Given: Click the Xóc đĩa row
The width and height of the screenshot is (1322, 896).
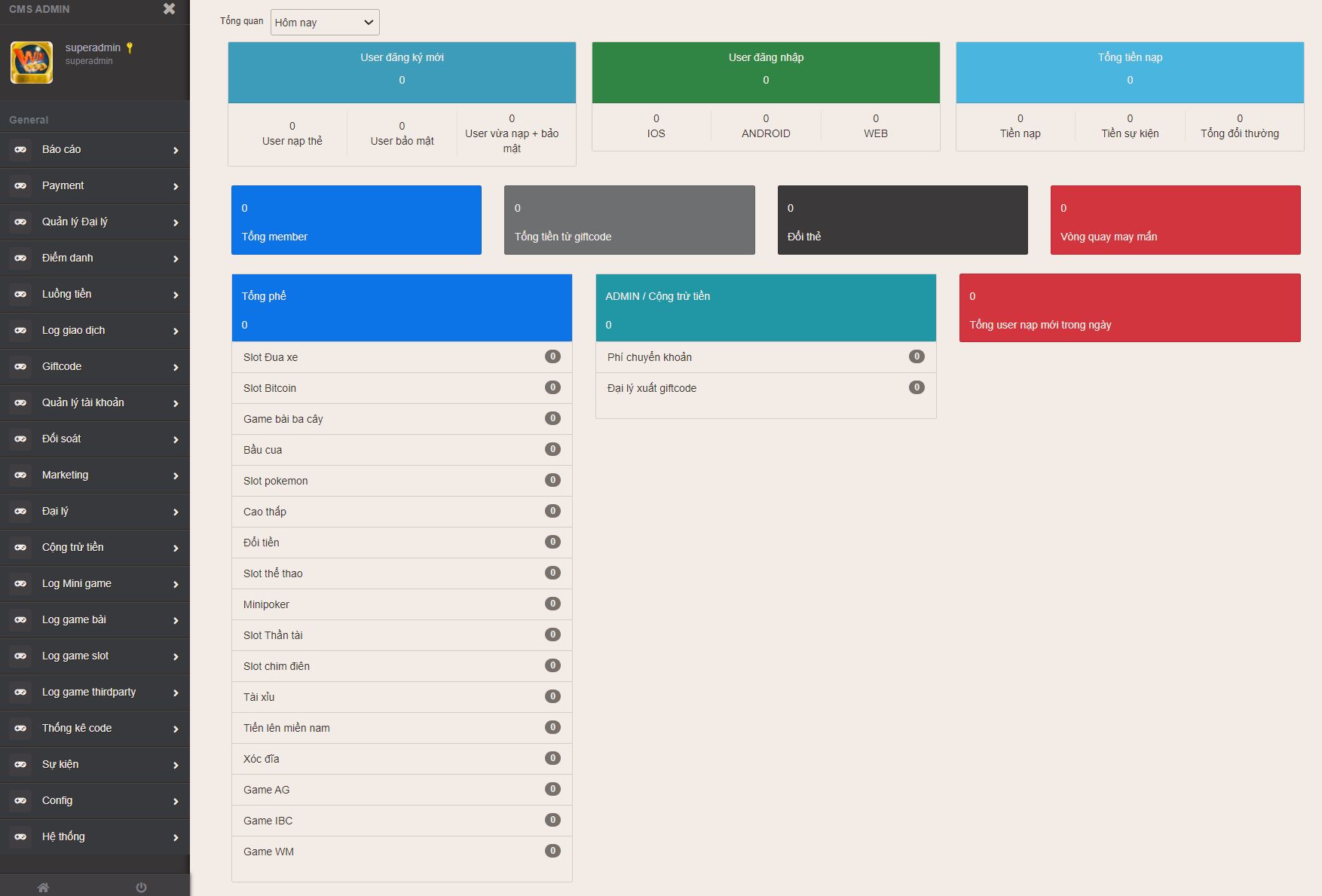Looking at the screenshot, I should click(402, 759).
